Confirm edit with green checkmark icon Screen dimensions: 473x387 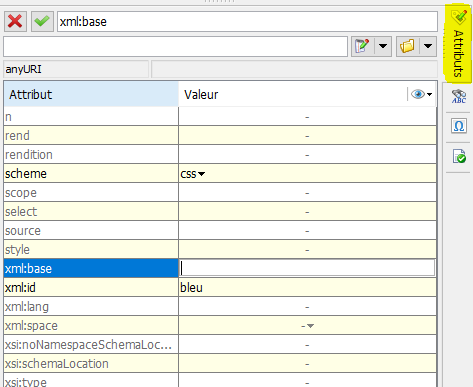click(42, 22)
